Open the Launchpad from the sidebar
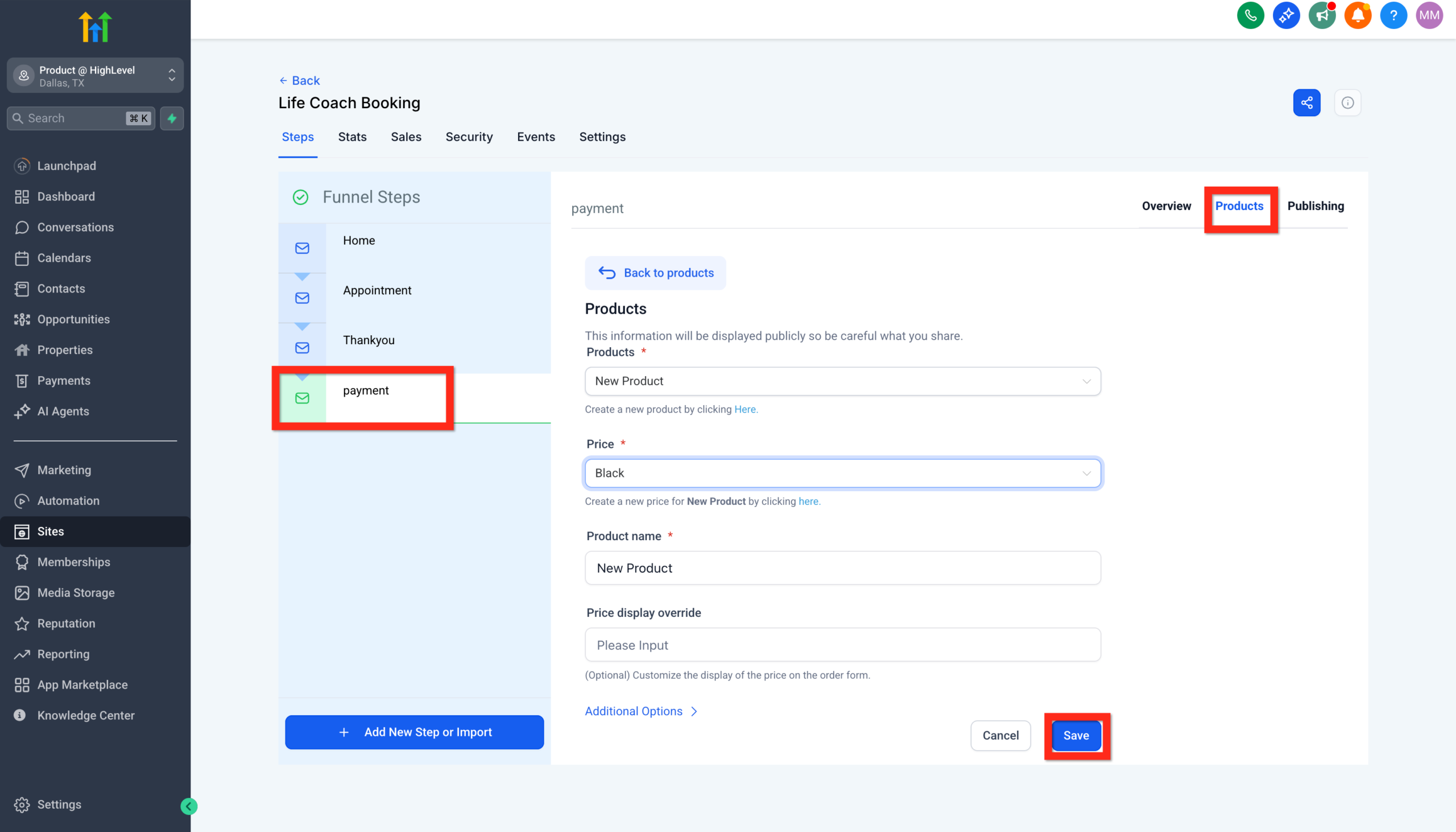Image resolution: width=1456 pixels, height=832 pixels. coord(67,166)
